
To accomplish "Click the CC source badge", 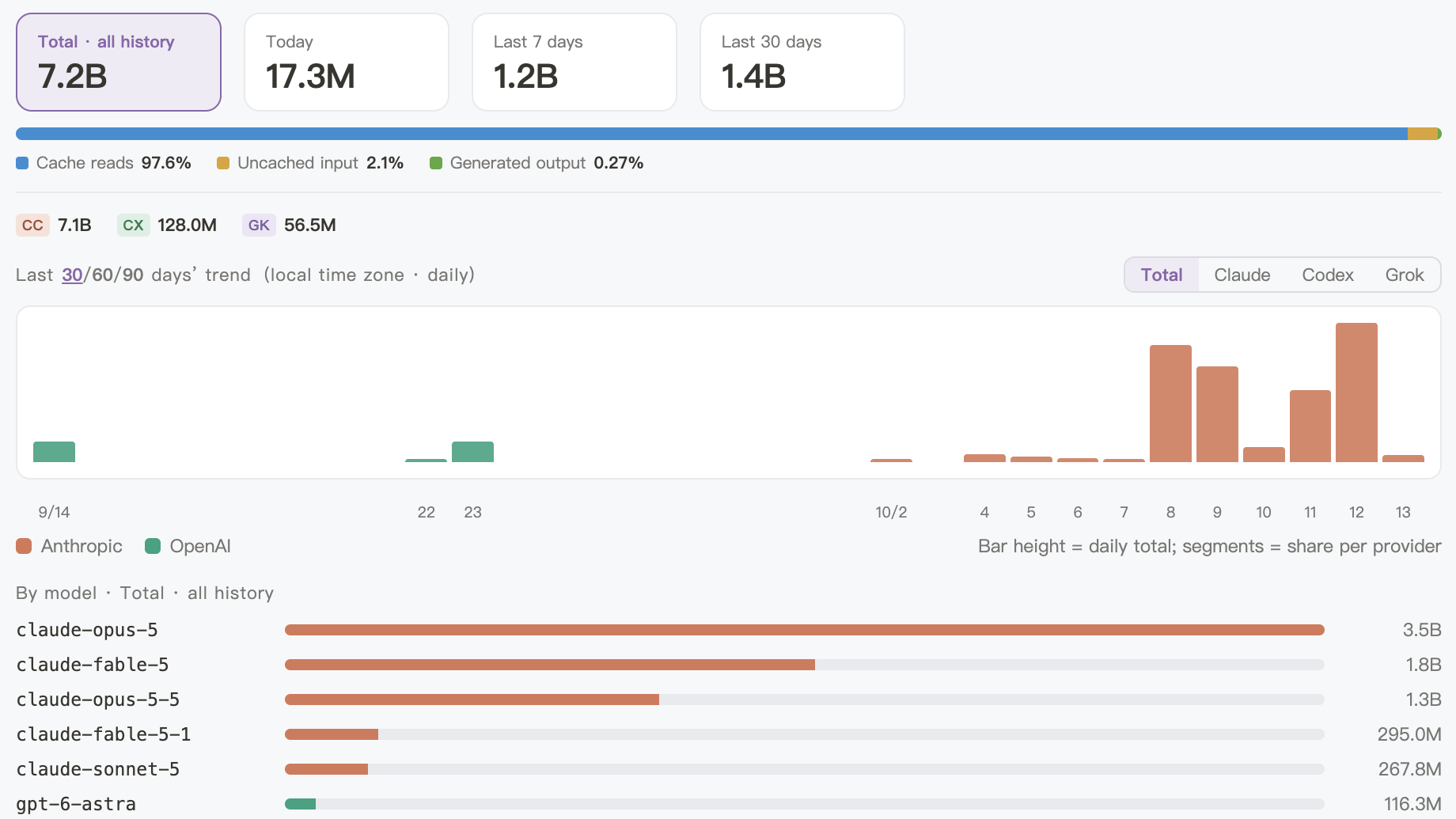I will [32, 225].
